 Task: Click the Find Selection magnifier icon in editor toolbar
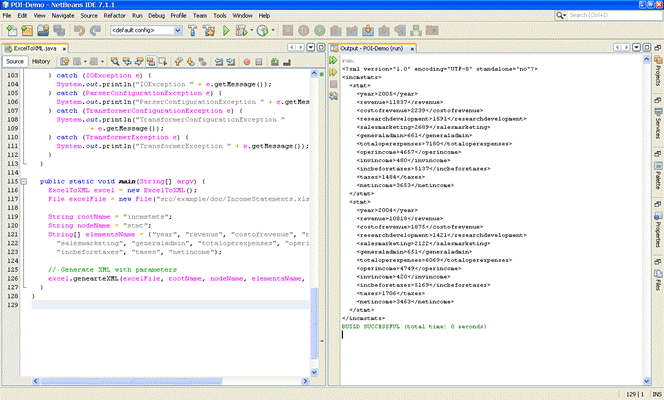tap(115, 62)
